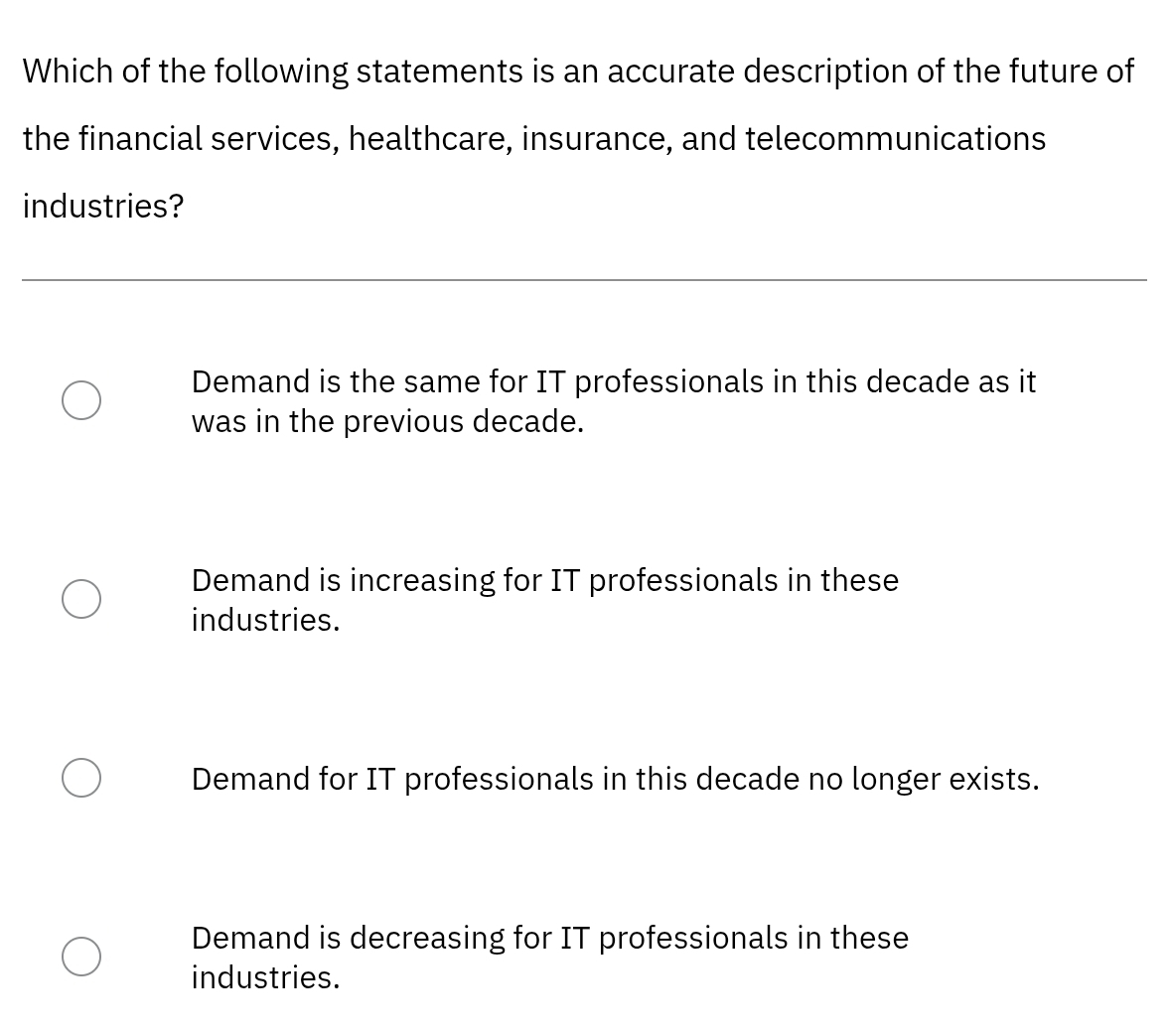Pick the 'no longer exists' radio button
This screenshot has height=1036, width=1171.
click(x=80, y=779)
